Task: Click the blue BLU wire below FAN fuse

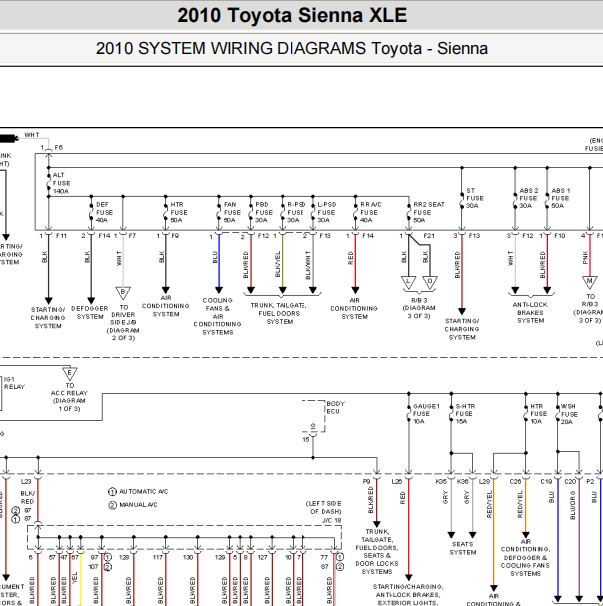Action: 219,261
